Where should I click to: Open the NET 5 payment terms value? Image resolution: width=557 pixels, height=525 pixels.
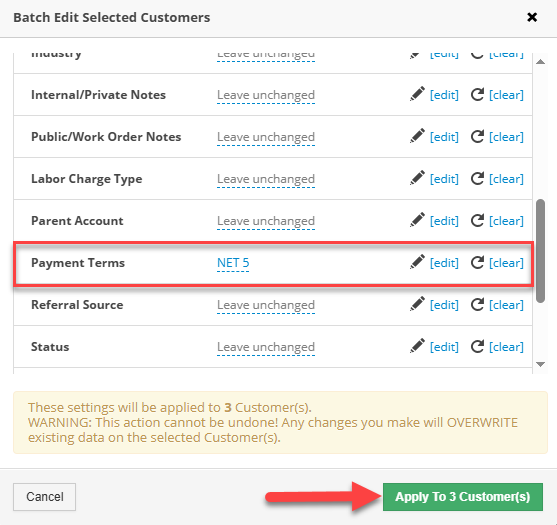click(x=233, y=263)
